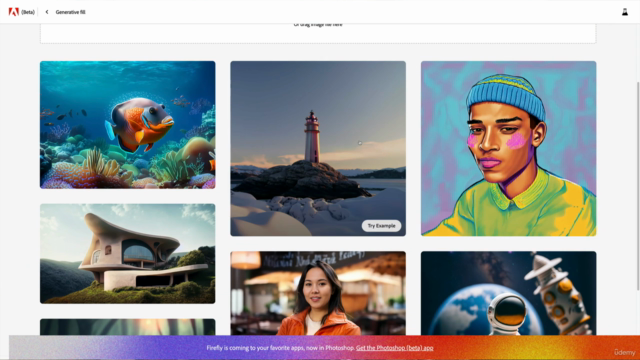Select the woman in orange jacket thumbnail
Viewport: 640px width, 360px height.
(318, 293)
